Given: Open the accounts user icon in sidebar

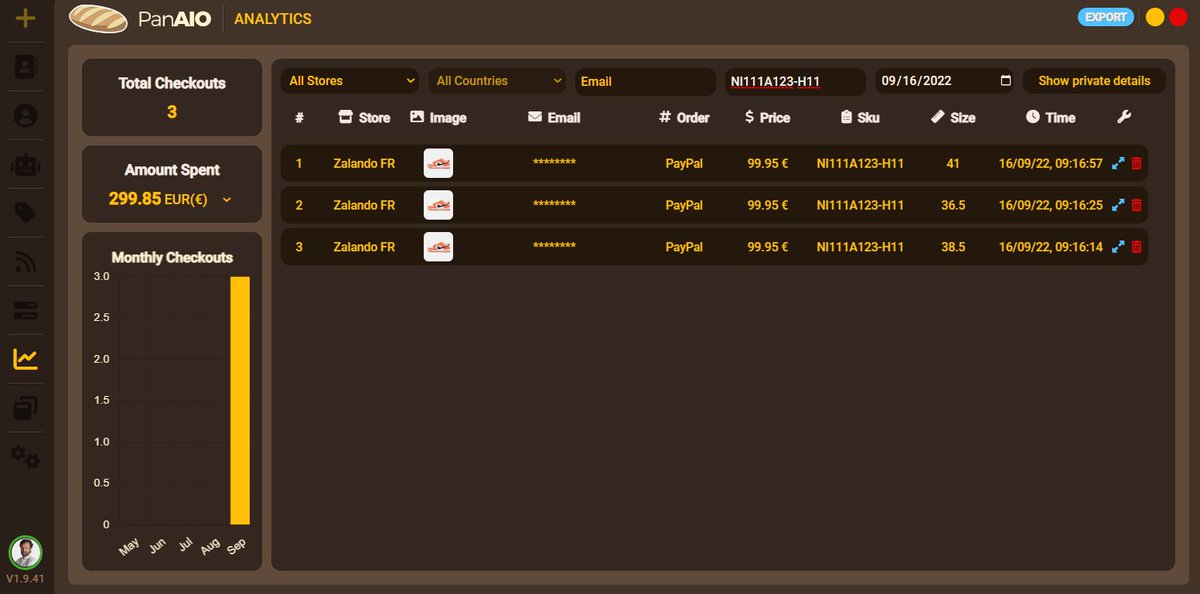Looking at the screenshot, I should point(26,116).
